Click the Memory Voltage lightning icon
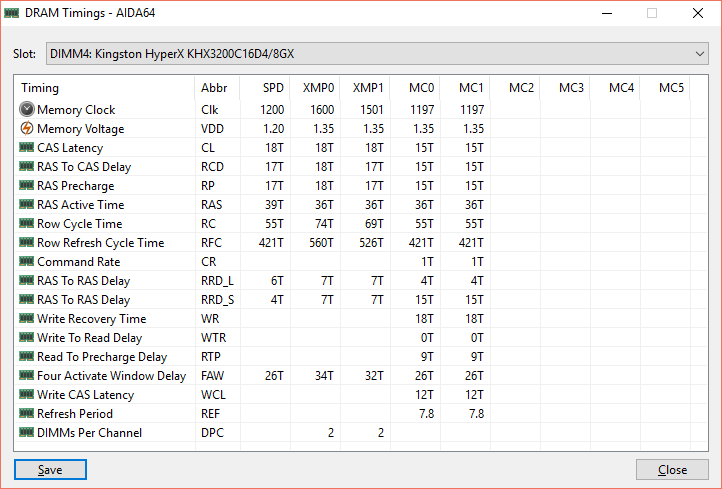 coord(26,129)
